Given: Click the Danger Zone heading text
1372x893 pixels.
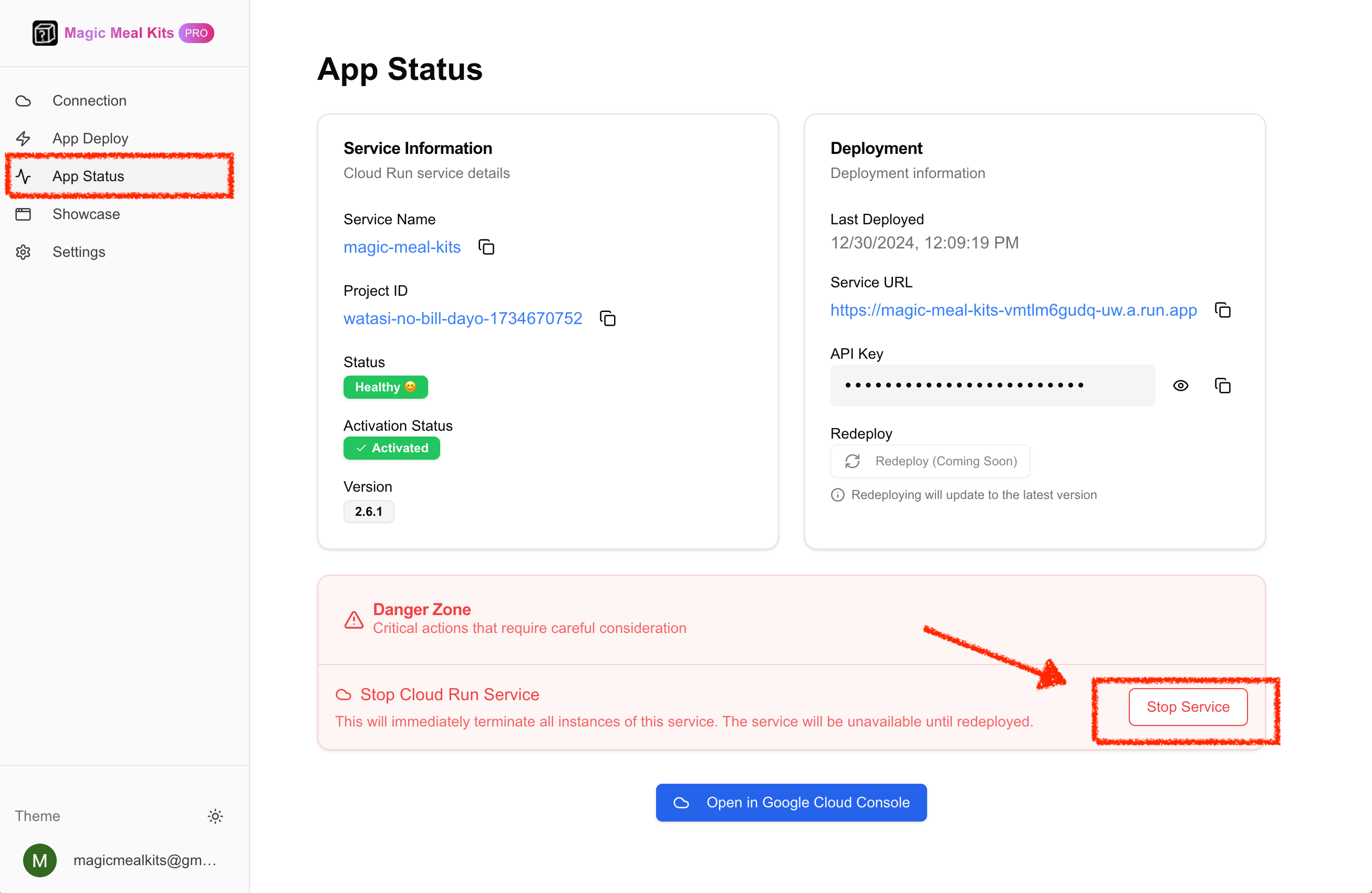Looking at the screenshot, I should (x=422, y=609).
